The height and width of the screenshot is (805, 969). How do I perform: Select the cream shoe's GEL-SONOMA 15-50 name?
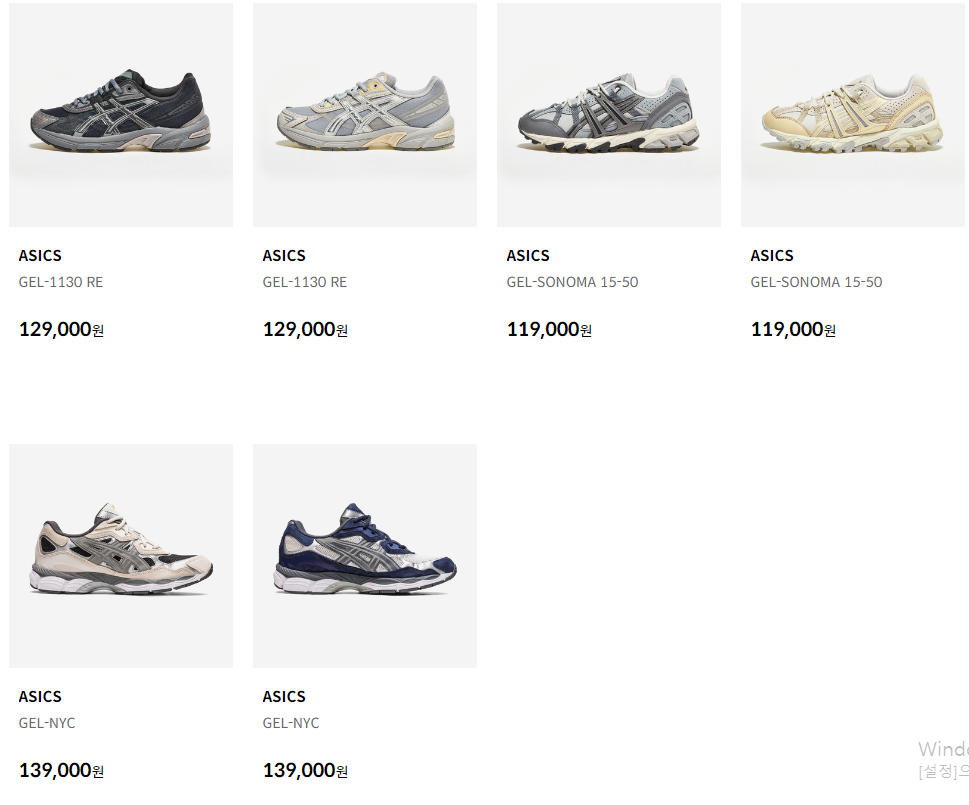[816, 282]
